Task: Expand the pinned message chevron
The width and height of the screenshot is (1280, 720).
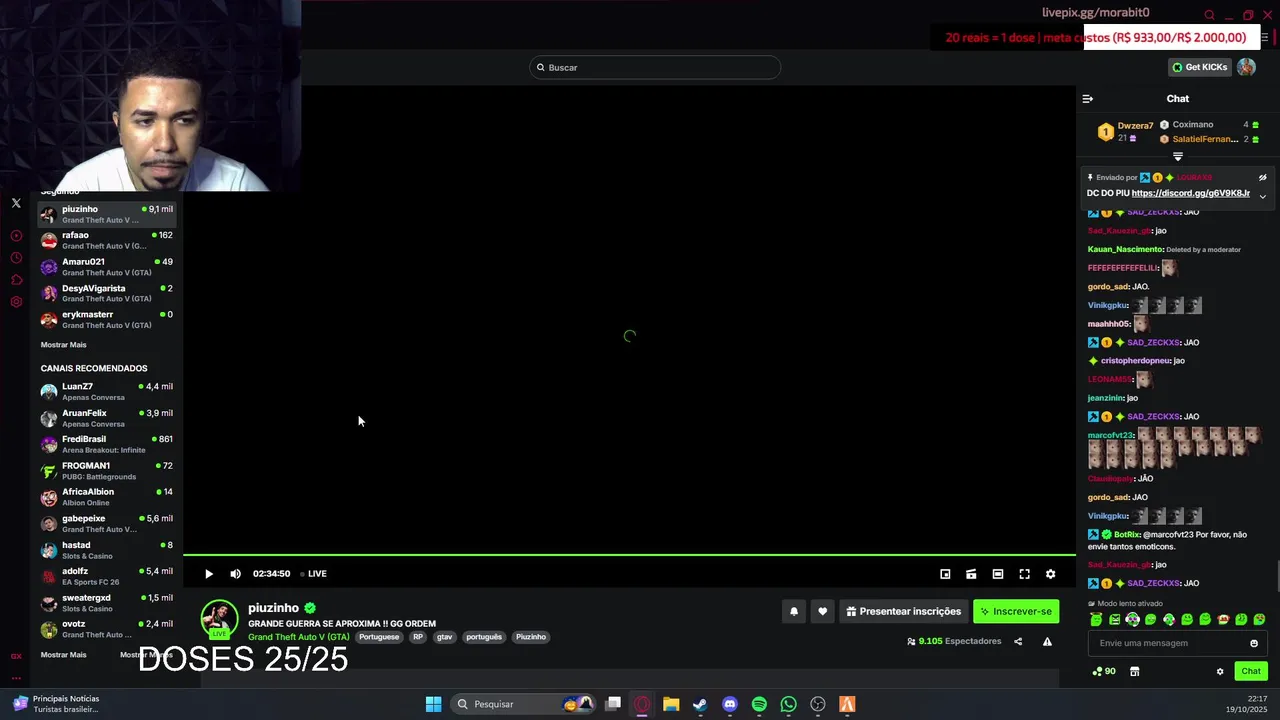Action: coord(1262,196)
